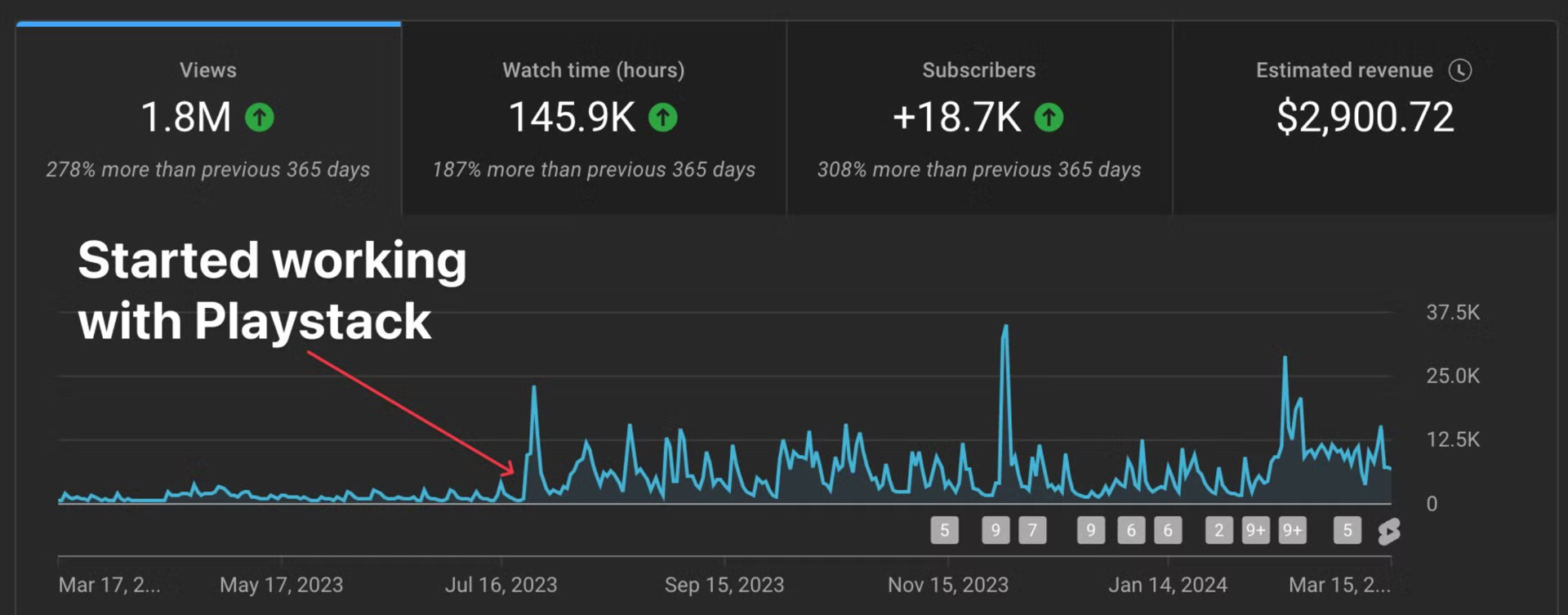Image resolution: width=1568 pixels, height=615 pixels.
Task: Click the 'Jul 16, 2023' axis label
Action: tap(501, 585)
